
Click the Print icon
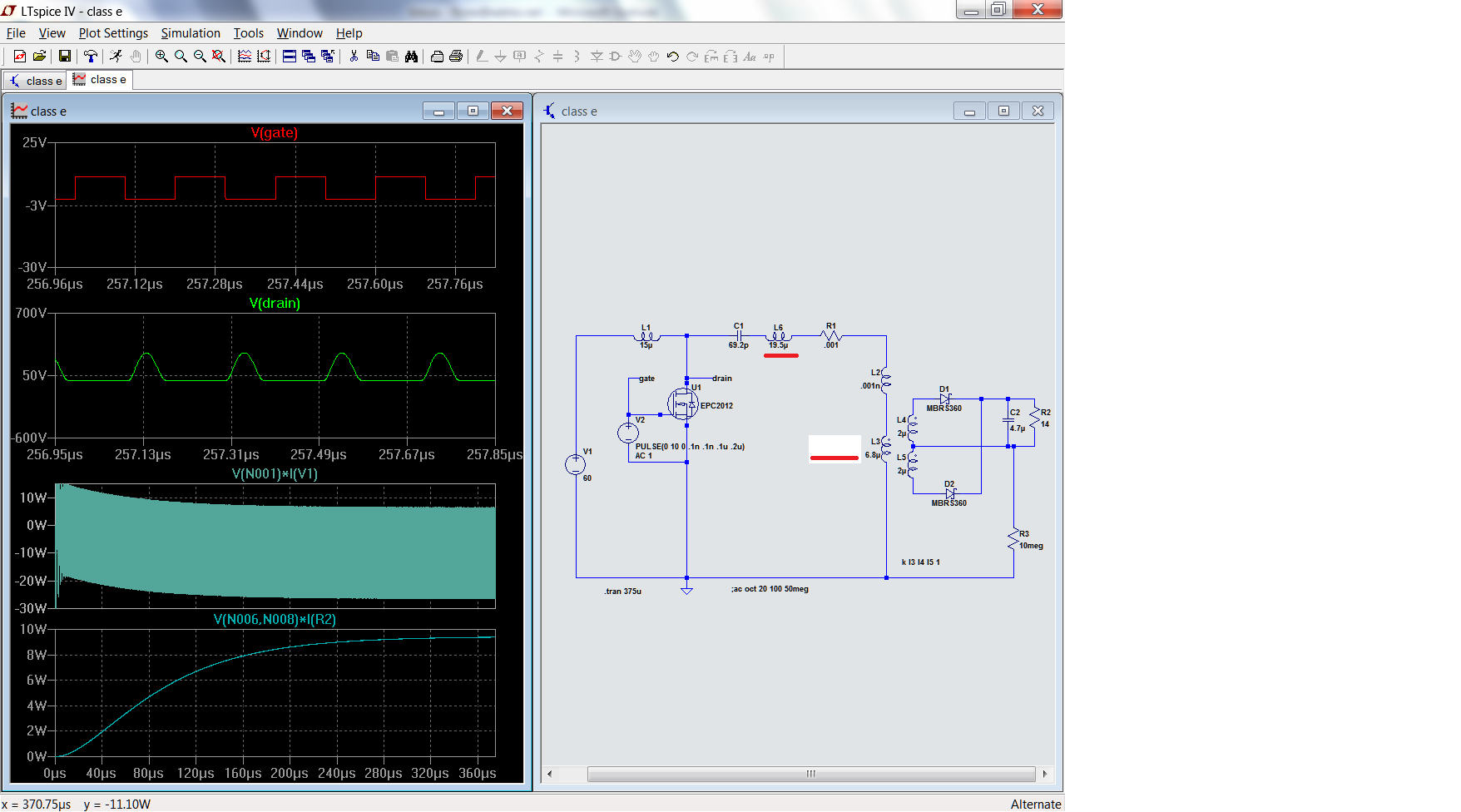coord(456,57)
